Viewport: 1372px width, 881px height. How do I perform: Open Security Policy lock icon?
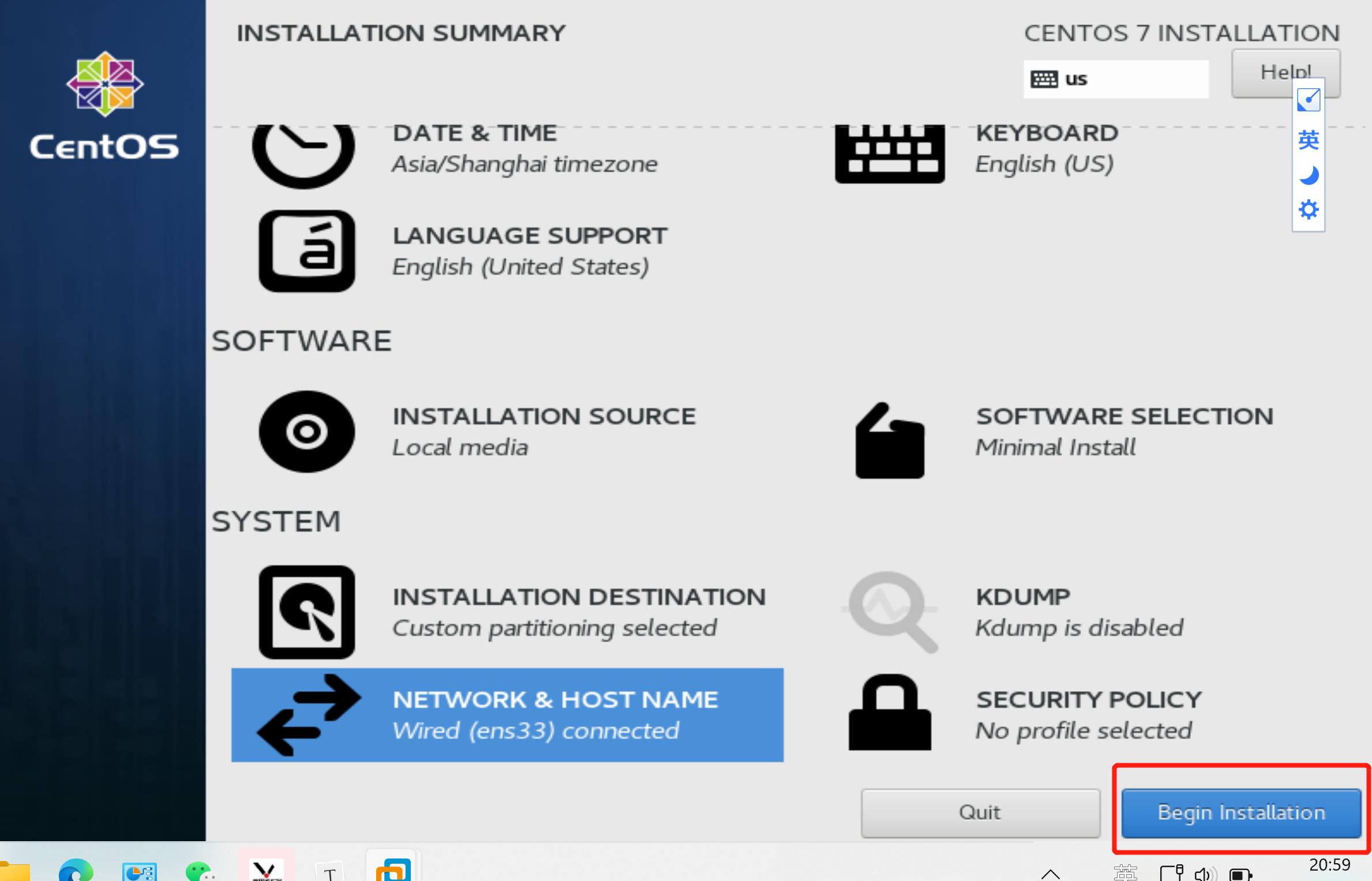(890, 712)
